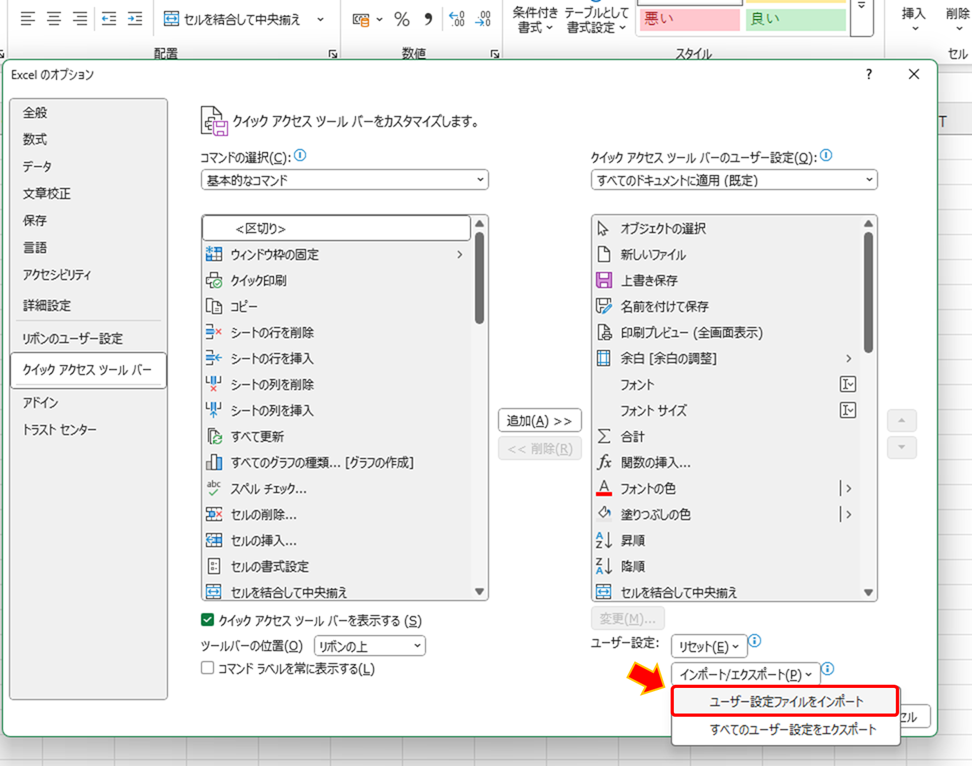Viewport: 972px width, 766px height.
Task: Open the 数値 group dialog launcher
Action: [x=495, y=55]
